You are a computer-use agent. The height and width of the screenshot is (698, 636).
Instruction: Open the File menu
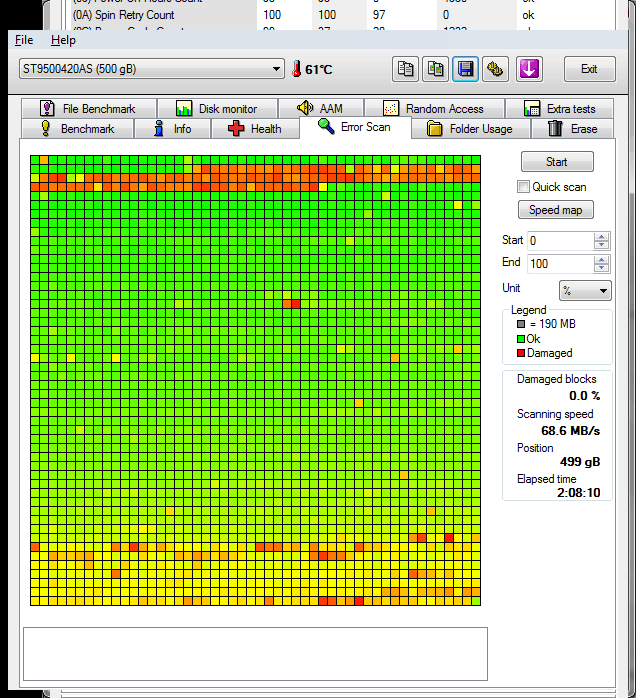click(x=24, y=40)
